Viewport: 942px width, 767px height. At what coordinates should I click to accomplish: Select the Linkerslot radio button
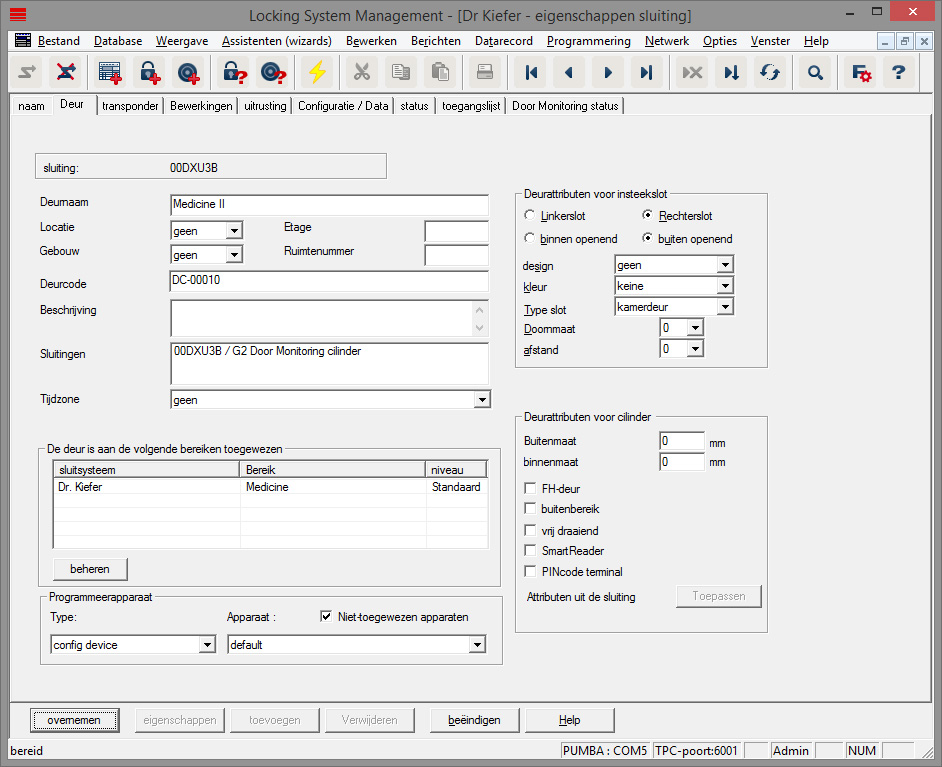click(530, 216)
